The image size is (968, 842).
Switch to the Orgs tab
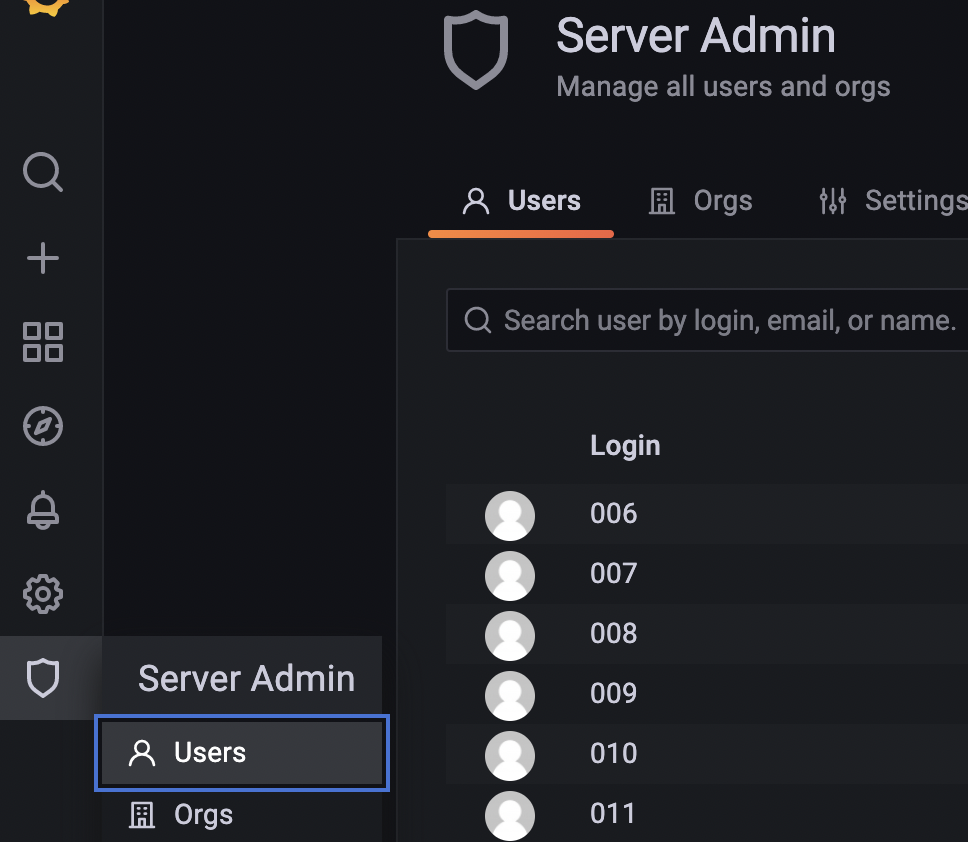700,201
